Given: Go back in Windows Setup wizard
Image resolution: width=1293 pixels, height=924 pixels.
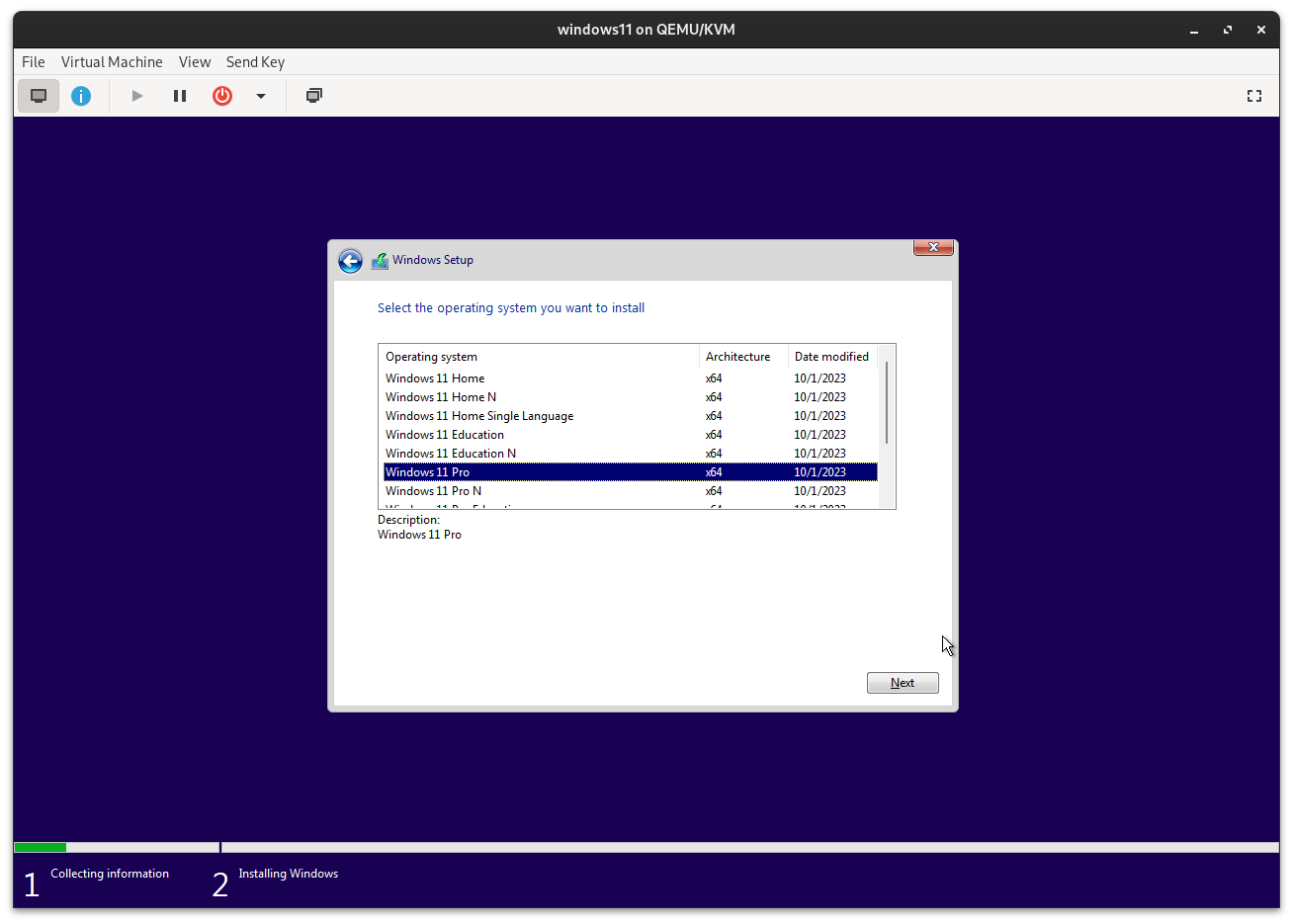Looking at the screenshot, I should pyautogui.click(x=350, y=261).
